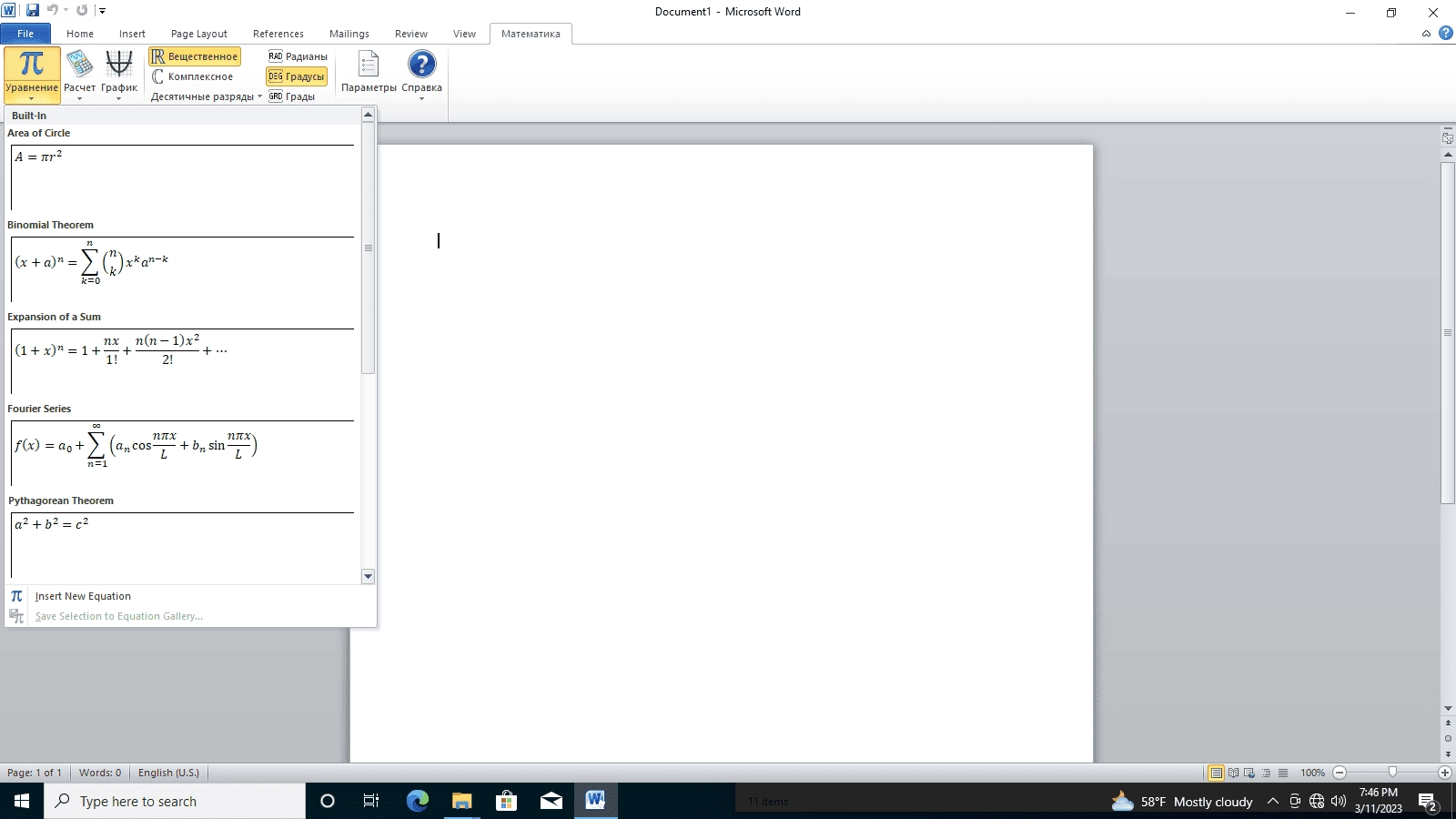The image size is (1456, 819).
Task: Insert the Area of Circle equation
Action: [182, 177]
